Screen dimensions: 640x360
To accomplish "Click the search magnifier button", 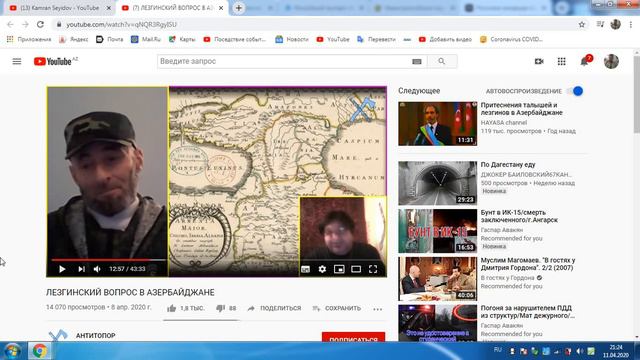I will tap(442, 61).
